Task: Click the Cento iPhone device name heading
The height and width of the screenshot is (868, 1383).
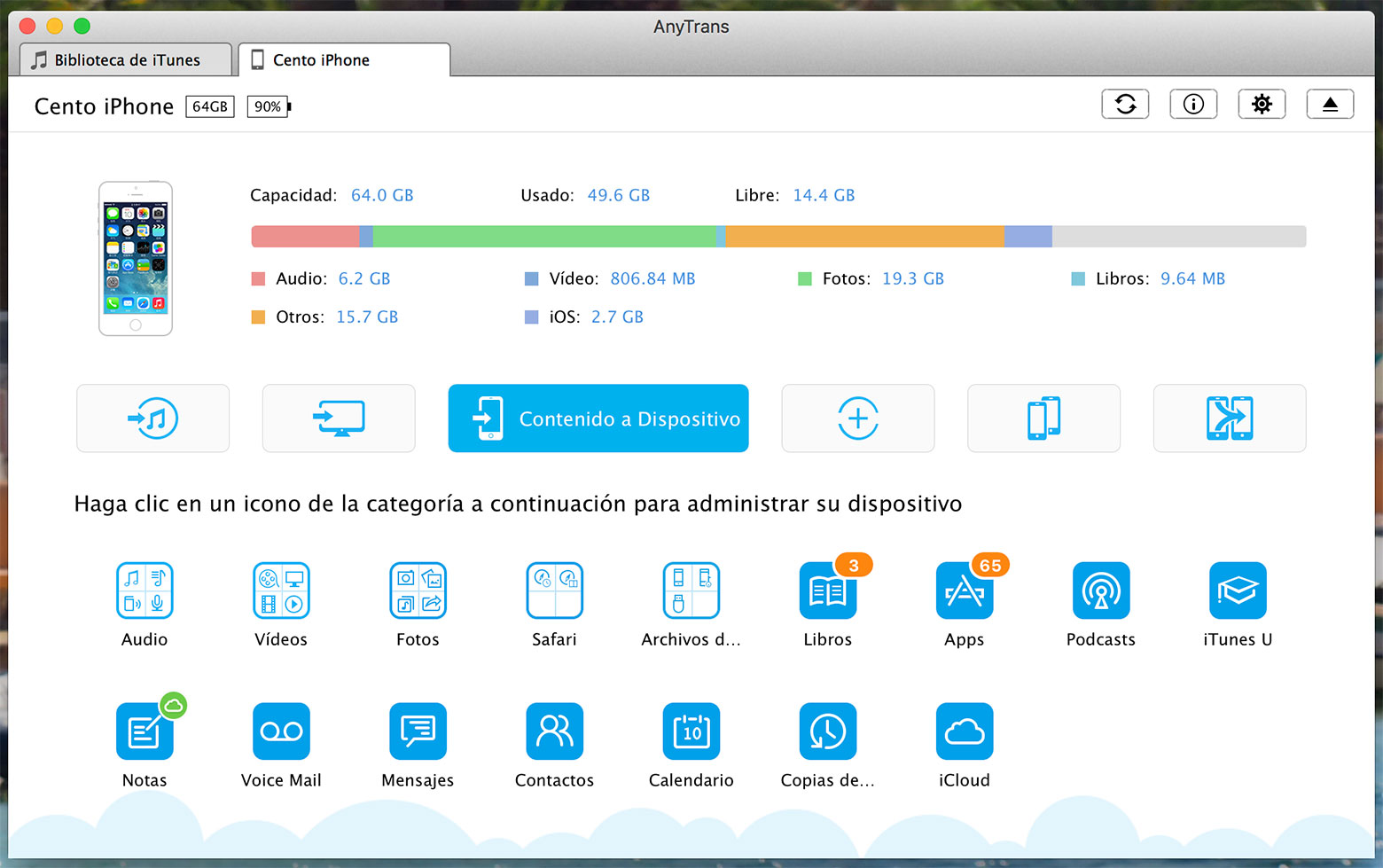Action: click(x=104, y=106)
